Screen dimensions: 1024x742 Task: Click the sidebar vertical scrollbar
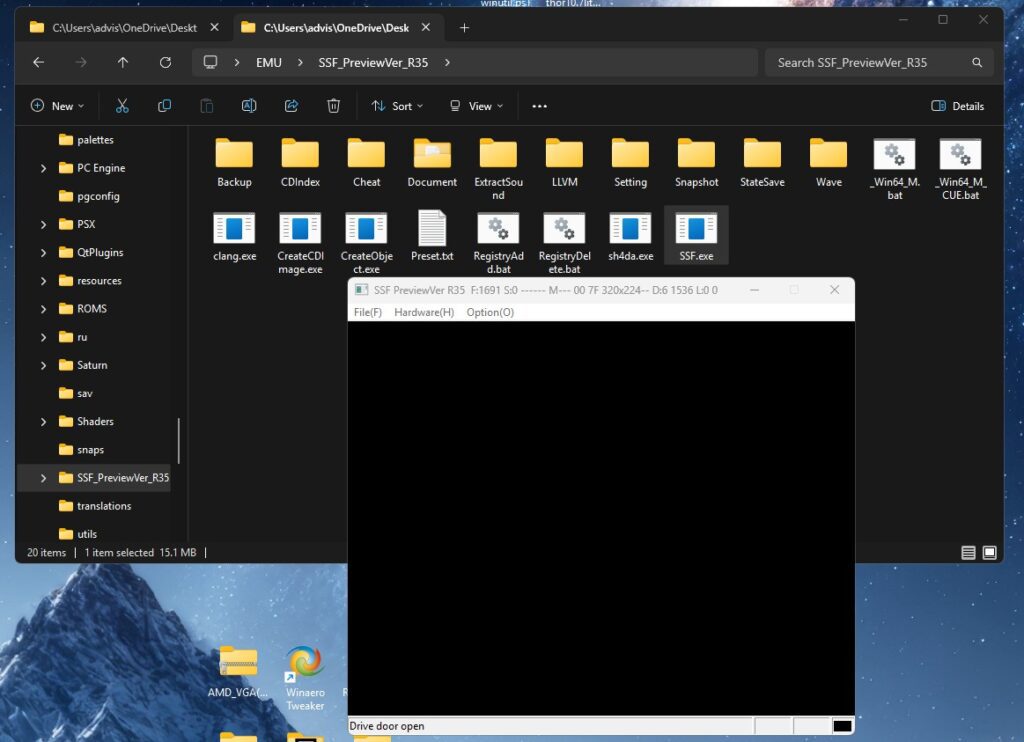pos(178,441)
